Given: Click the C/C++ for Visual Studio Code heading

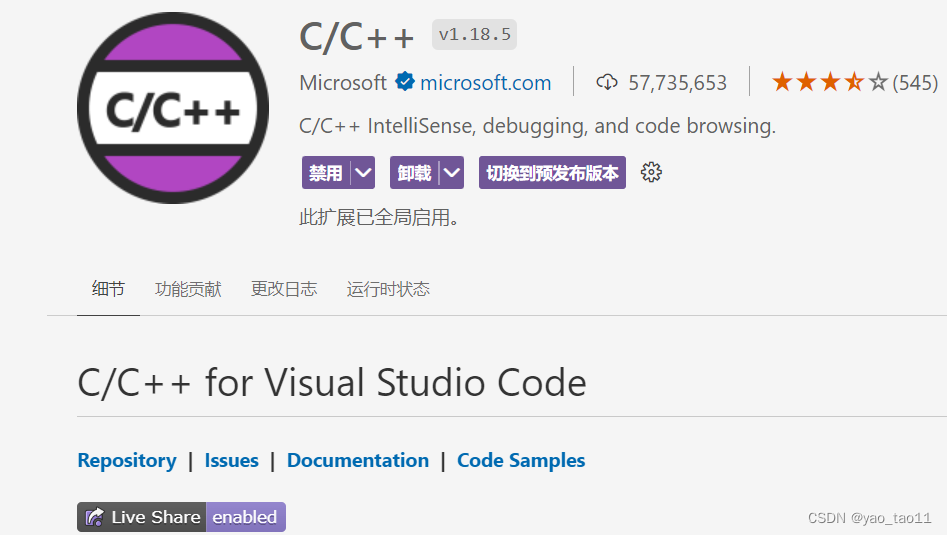Looking at the screenshot, I should coord(332,382).
